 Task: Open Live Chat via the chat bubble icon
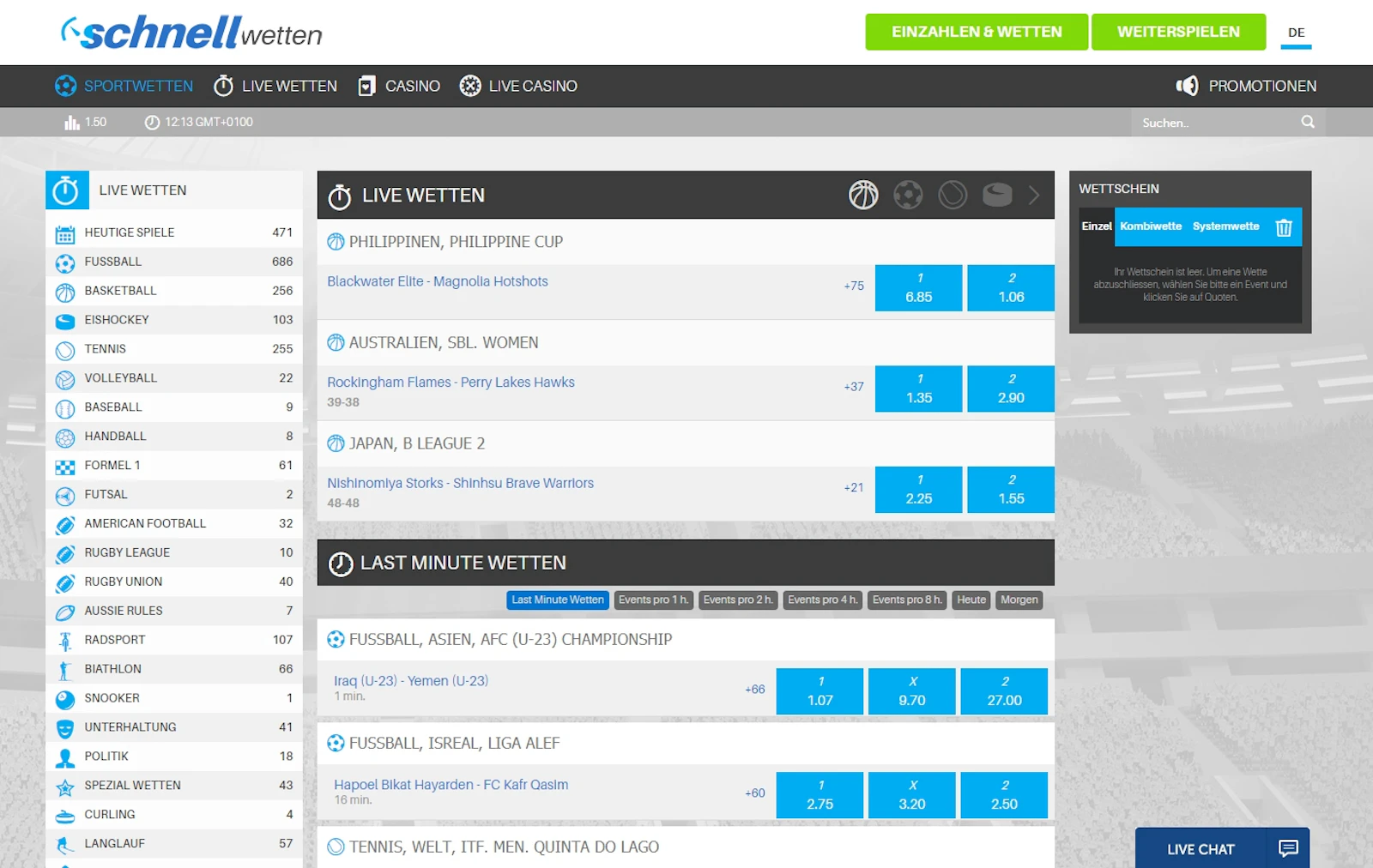(x=1286, y=848)
